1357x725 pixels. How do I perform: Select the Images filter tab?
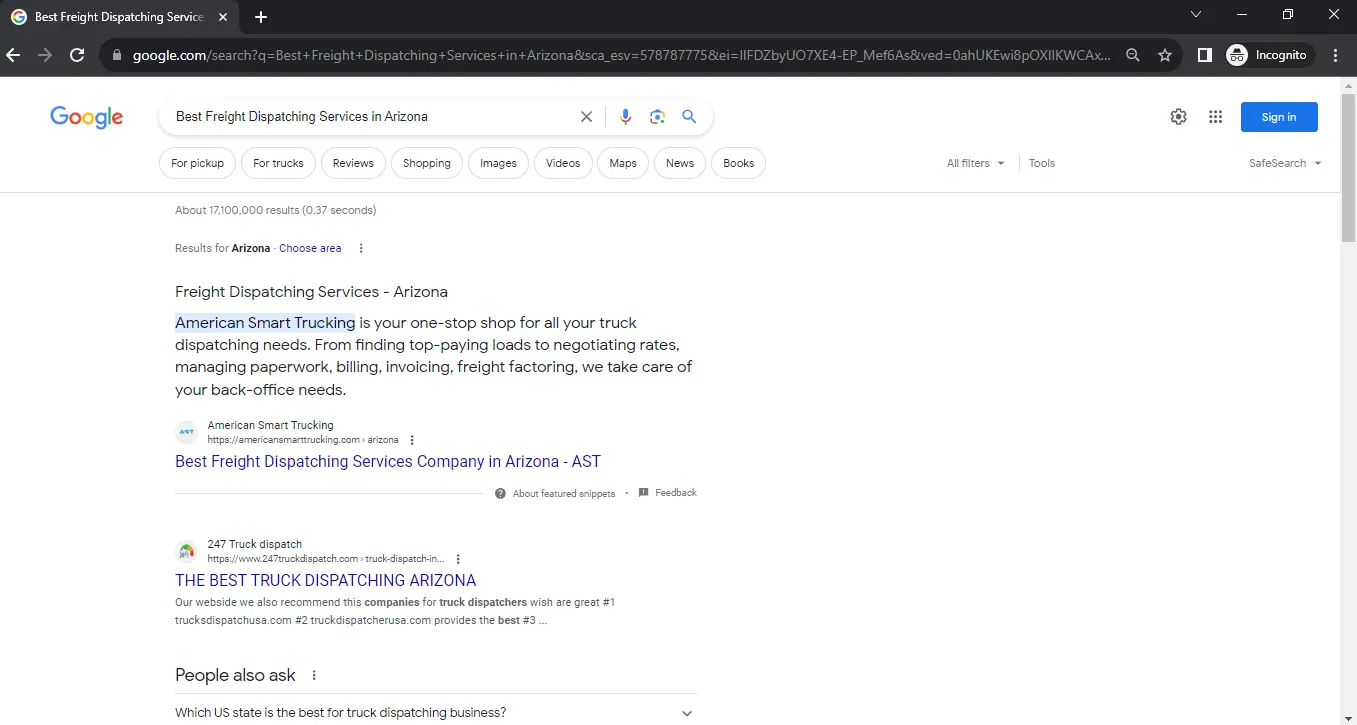(x=498, y=163)
